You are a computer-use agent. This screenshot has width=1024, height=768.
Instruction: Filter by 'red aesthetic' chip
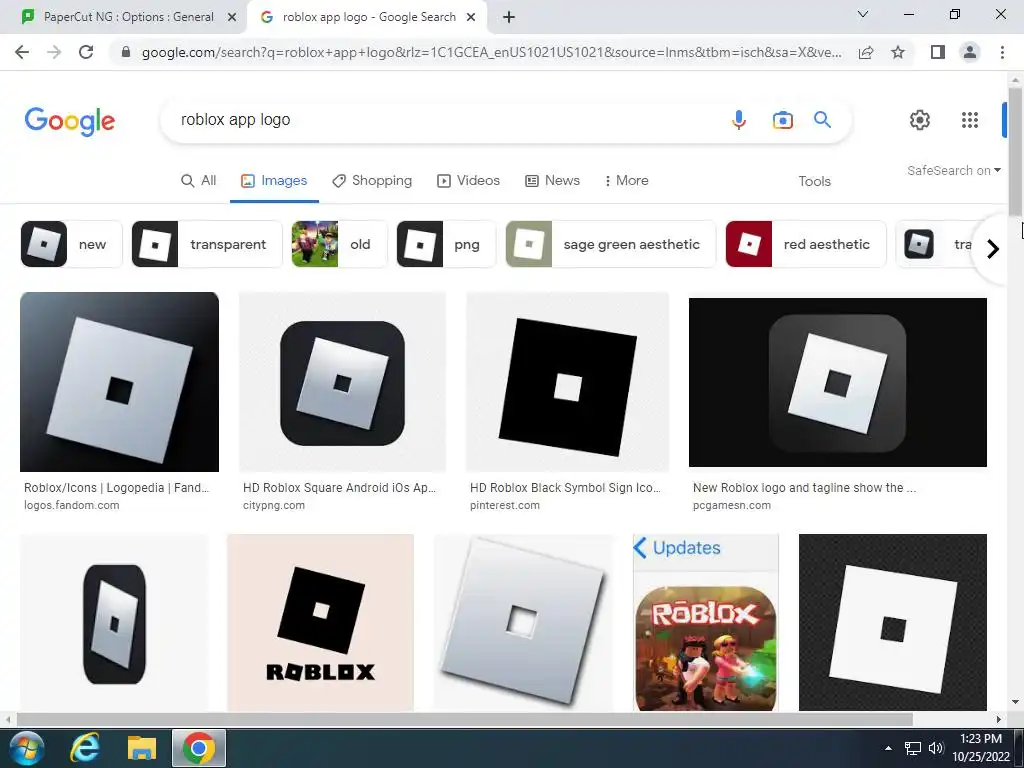806,244
